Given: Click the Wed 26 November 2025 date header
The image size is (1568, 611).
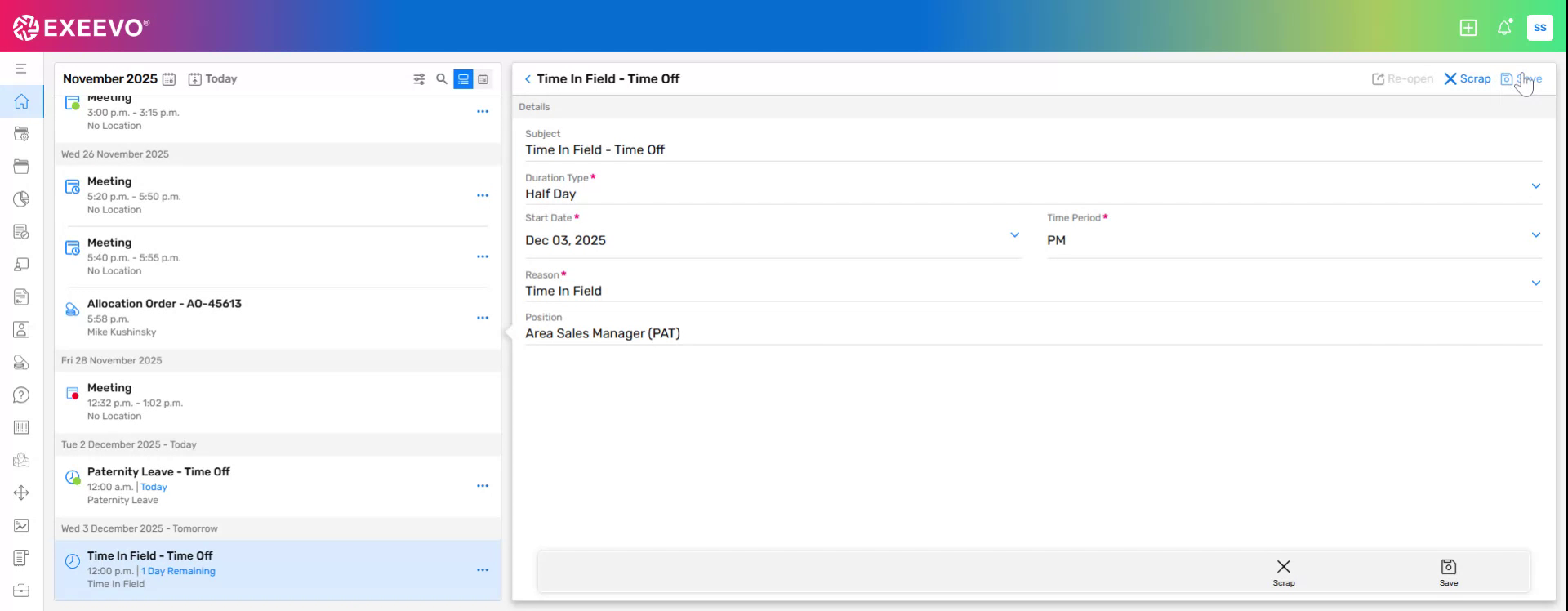Looking at the screenshot, I should click(115, 154).
